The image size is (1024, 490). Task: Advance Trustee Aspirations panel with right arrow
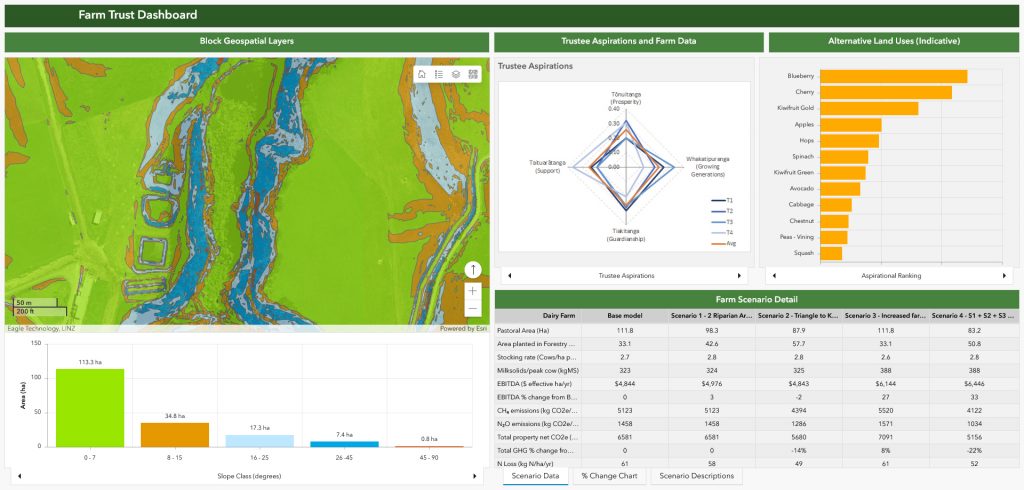point(740,275)
